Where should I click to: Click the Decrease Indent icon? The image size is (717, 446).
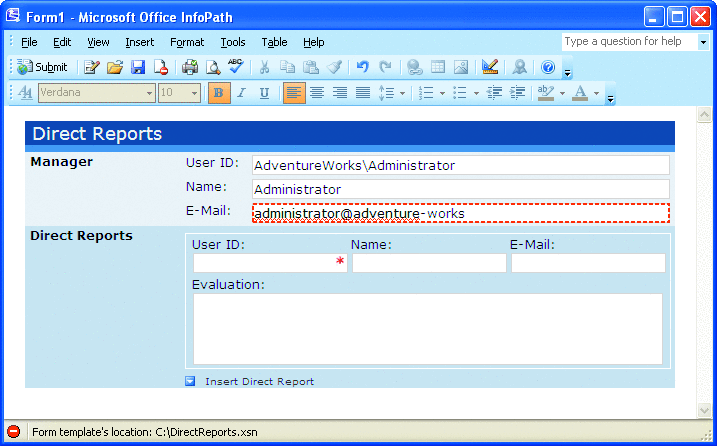click(x=494, y=93)
